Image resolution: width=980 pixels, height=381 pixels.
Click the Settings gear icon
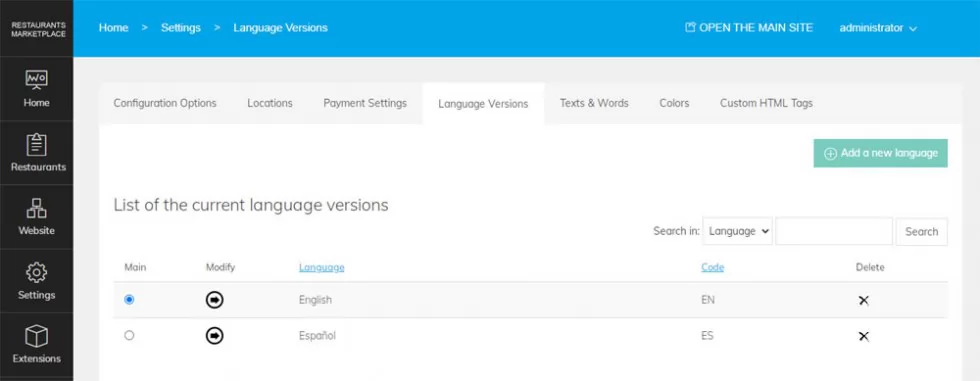tap(36, 272)
